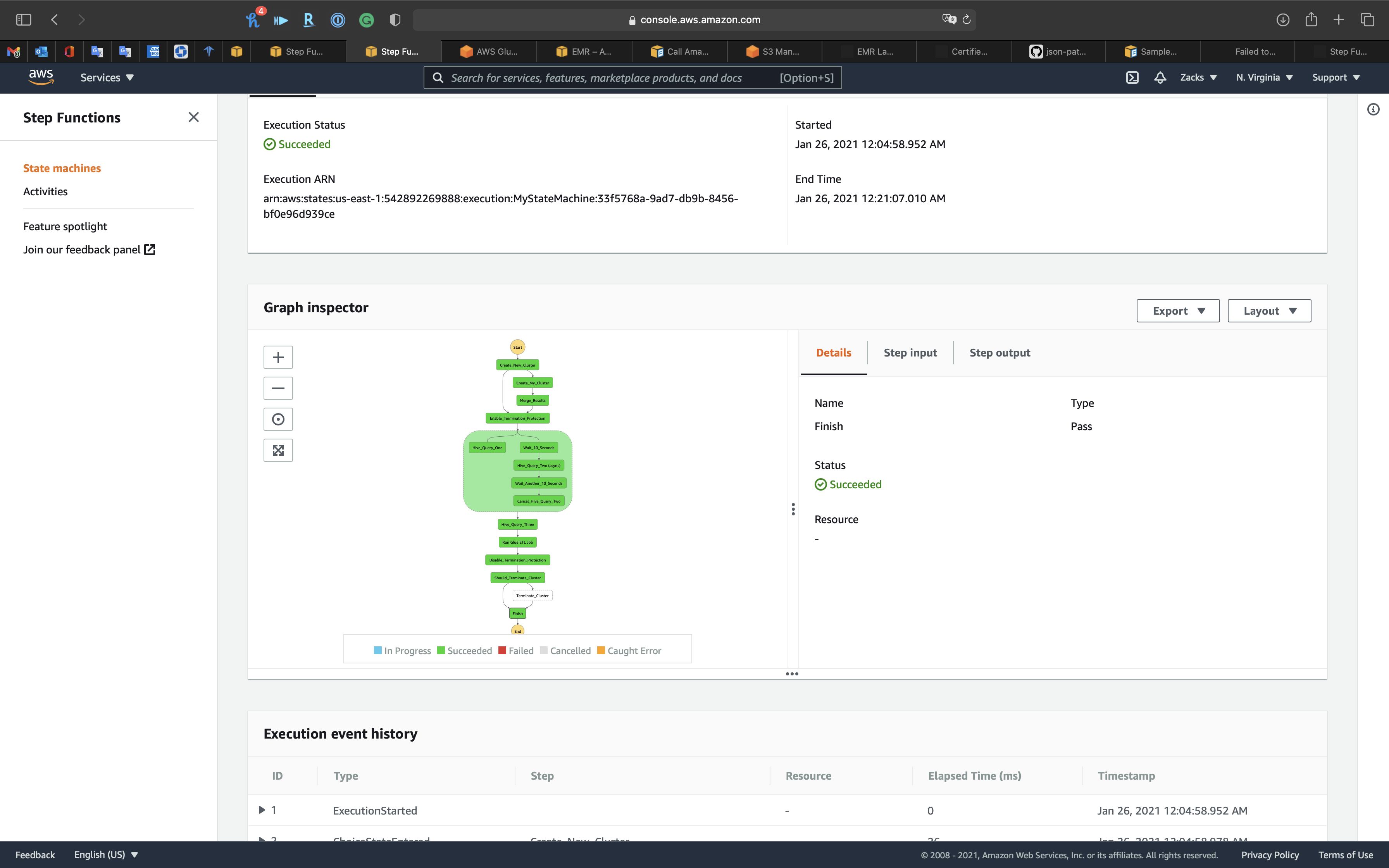Viewport: 1389px width, 868px height.
Task: Click the info icon at right edge
Action: pyautogui.click(x=1373, y=109)
